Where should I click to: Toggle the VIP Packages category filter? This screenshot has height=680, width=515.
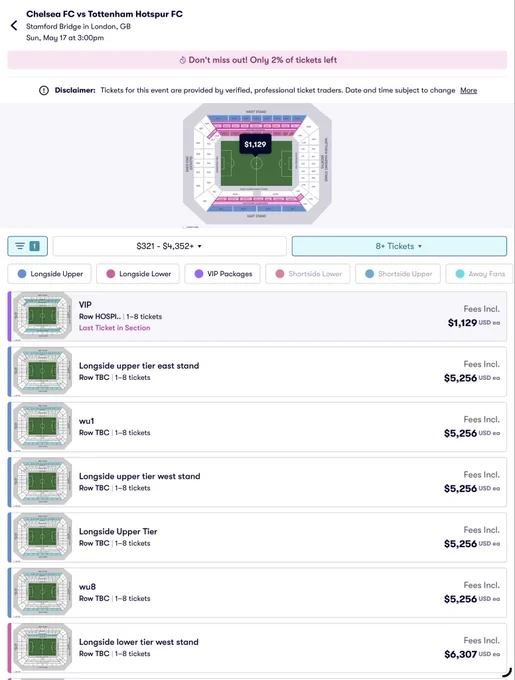click(222, 274)
